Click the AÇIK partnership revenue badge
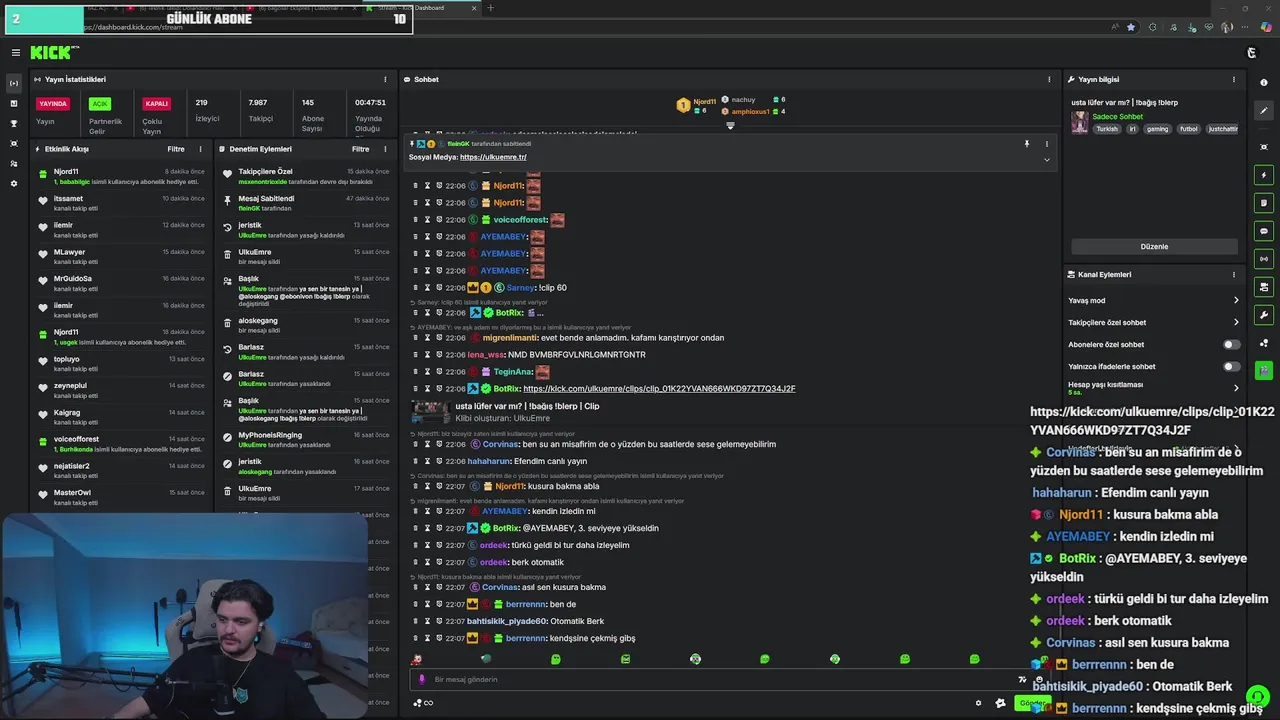Image resolution: width=1280 pixels, height=720 pixels. coord(99,103)
